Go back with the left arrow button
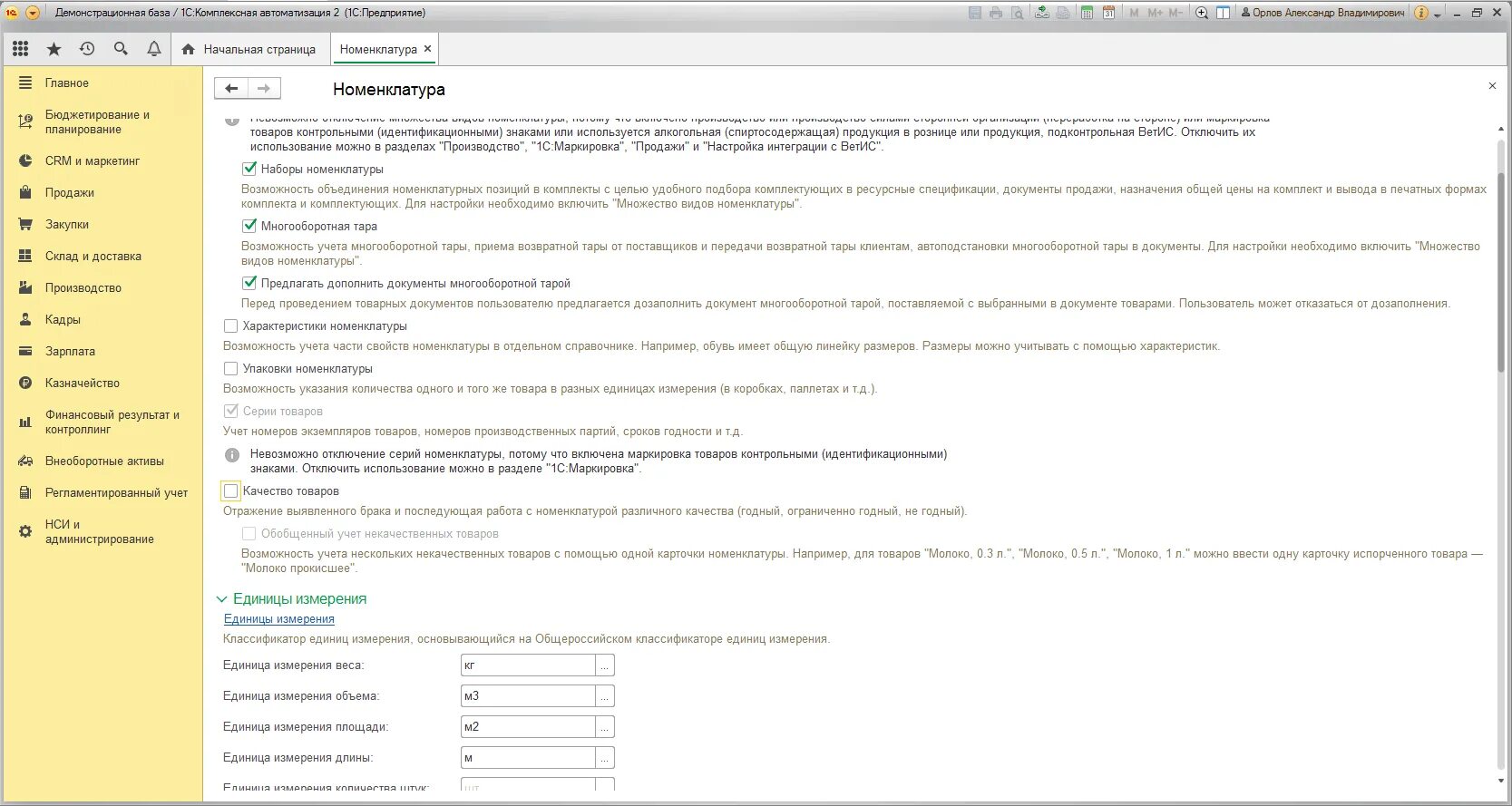The height and width of the screenshot is (806, 1512). coord(231,88)
